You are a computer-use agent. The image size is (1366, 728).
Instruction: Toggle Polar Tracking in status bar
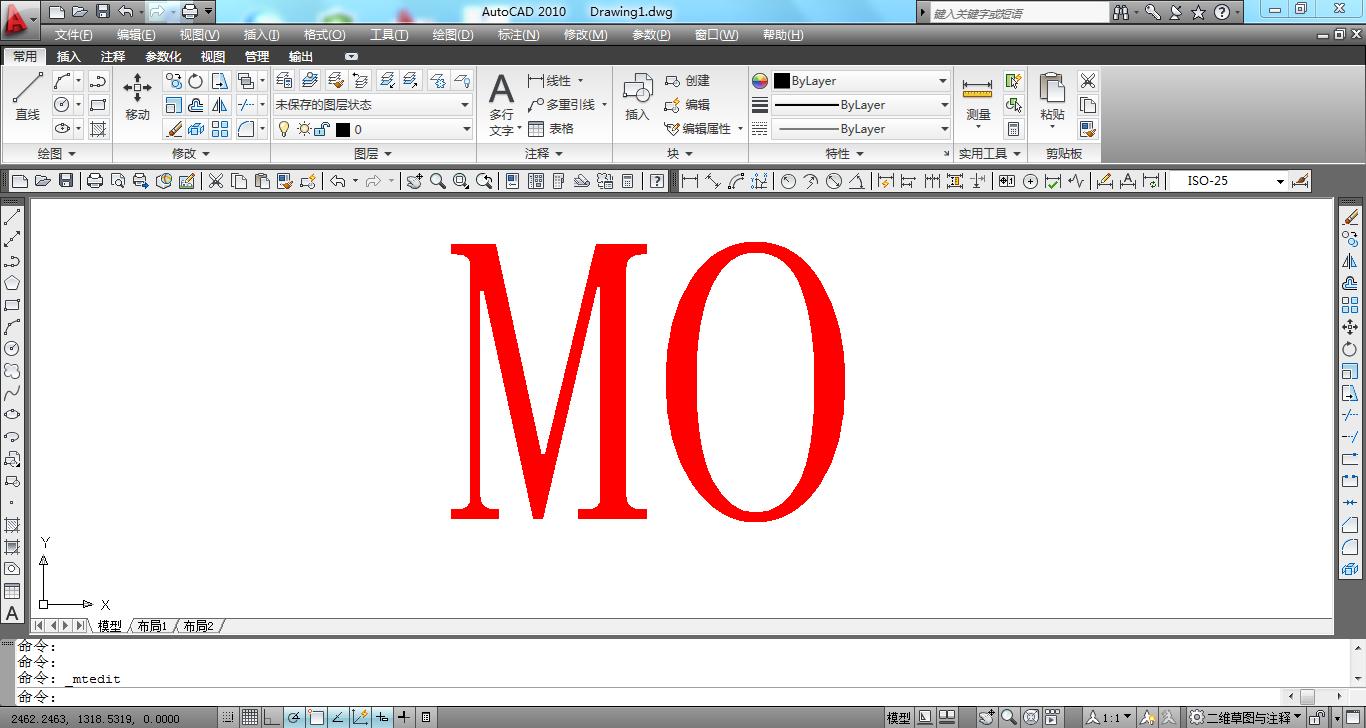(294, 717)
